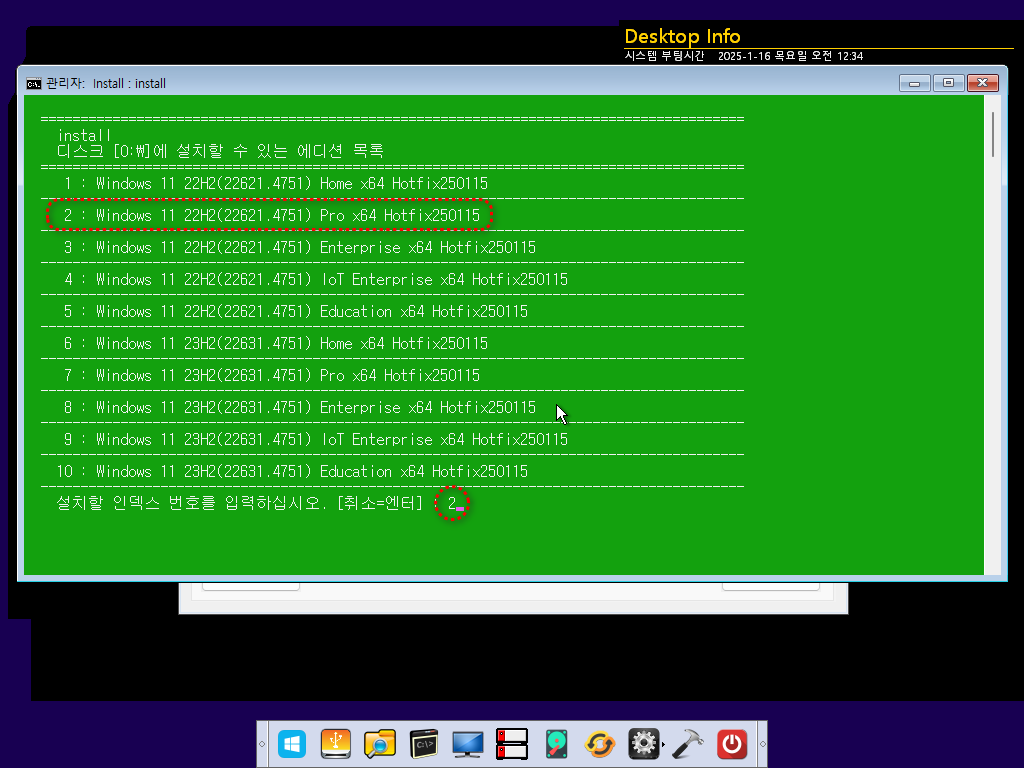Viewport: 1024px width, 768px height.
Task: Open the folder search icon in the dock
Action: [x=379, y=744]
